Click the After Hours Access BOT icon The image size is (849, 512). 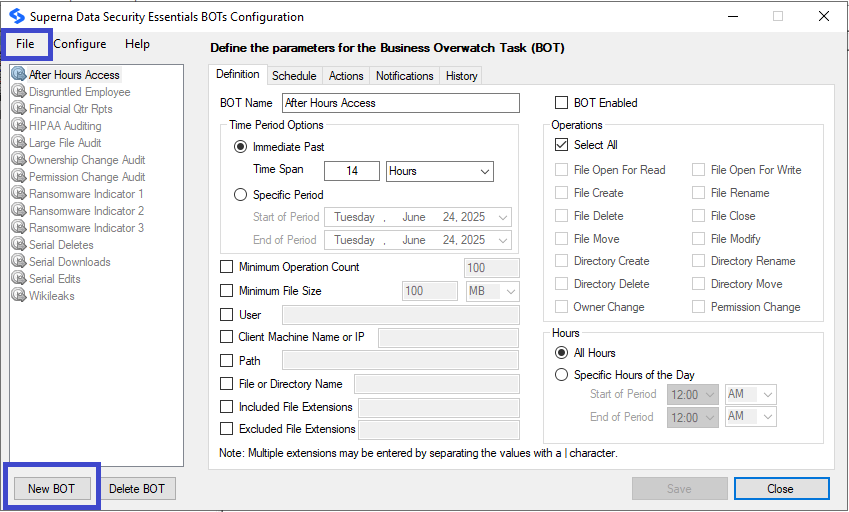[19, 74]
